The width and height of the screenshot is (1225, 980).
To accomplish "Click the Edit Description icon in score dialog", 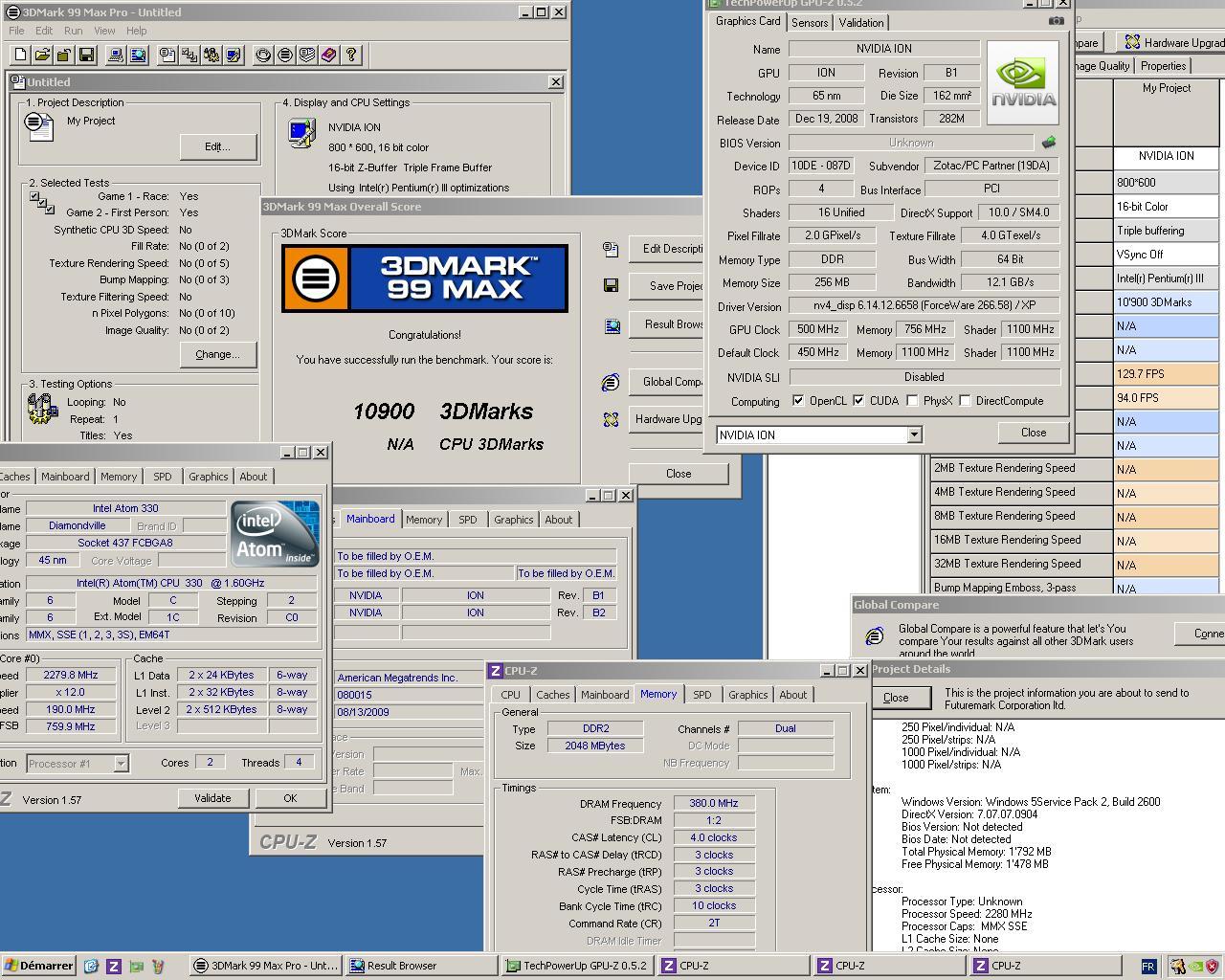I will coord(611,249).
